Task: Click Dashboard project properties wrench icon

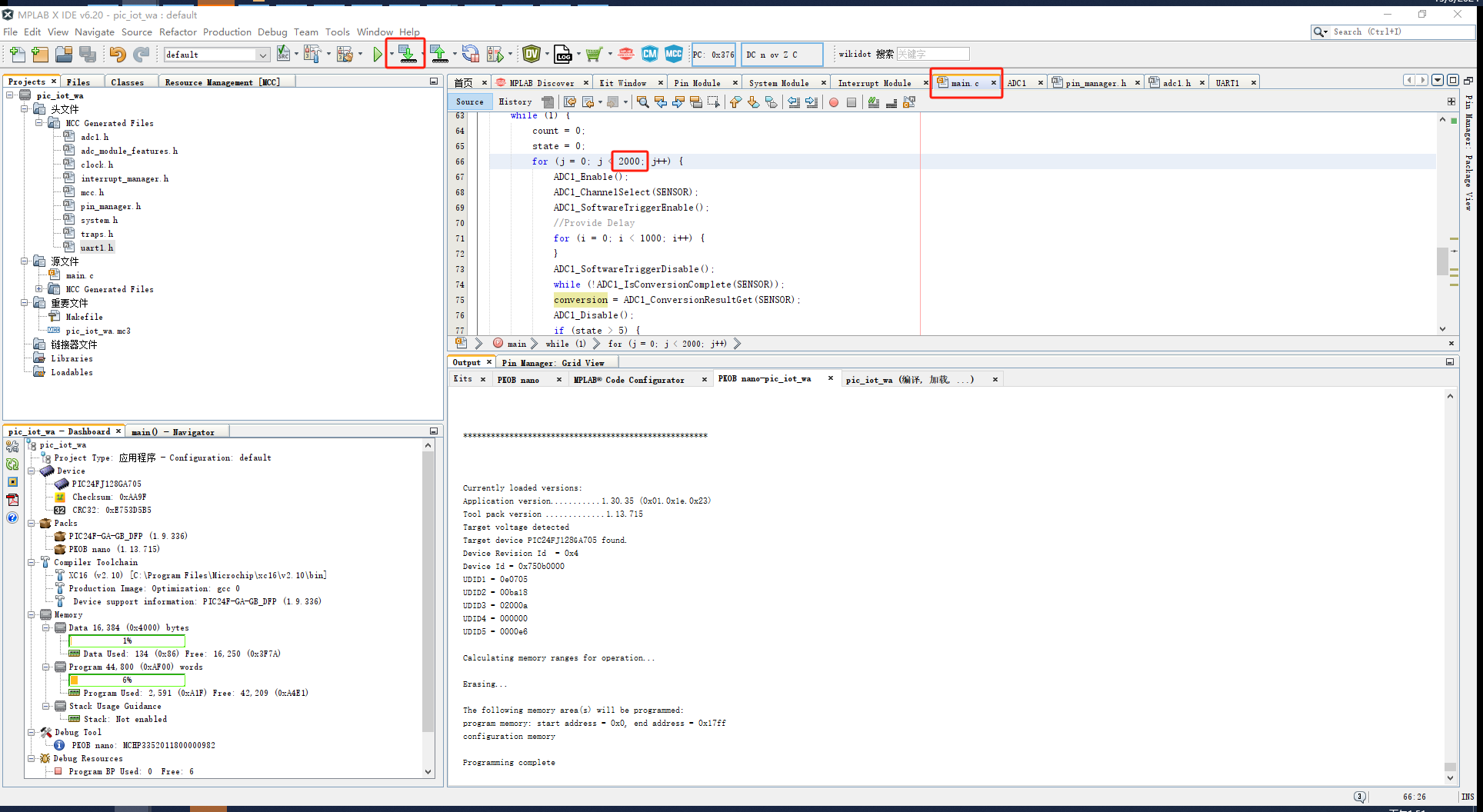Action: 12,447
